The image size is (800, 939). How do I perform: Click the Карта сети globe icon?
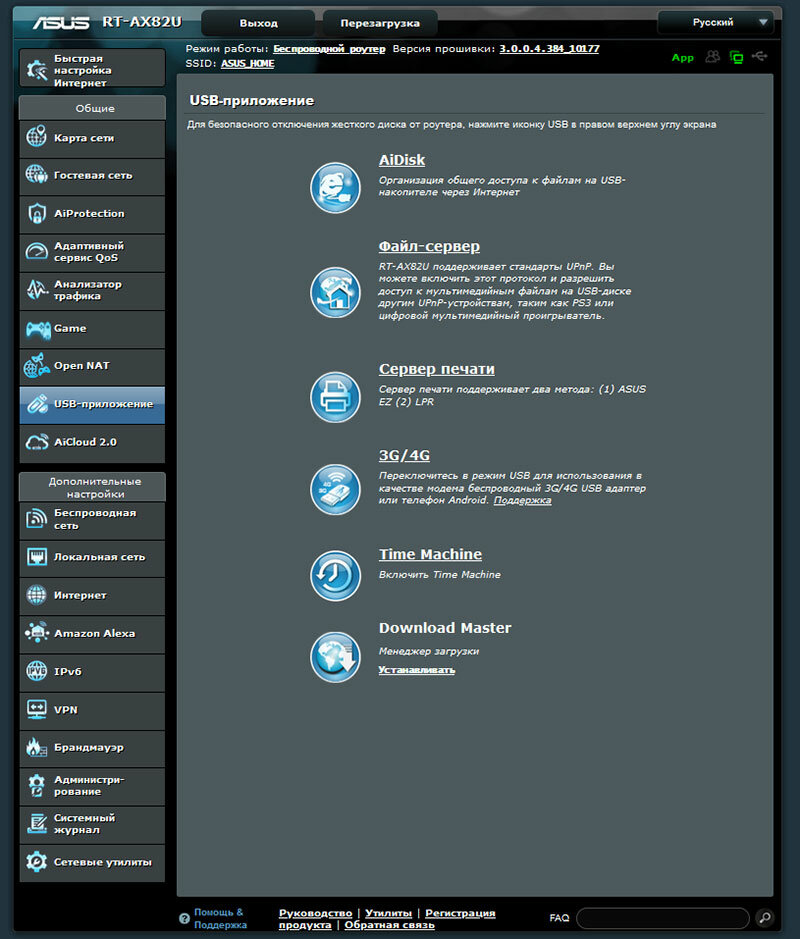click(x=36, y=137)
